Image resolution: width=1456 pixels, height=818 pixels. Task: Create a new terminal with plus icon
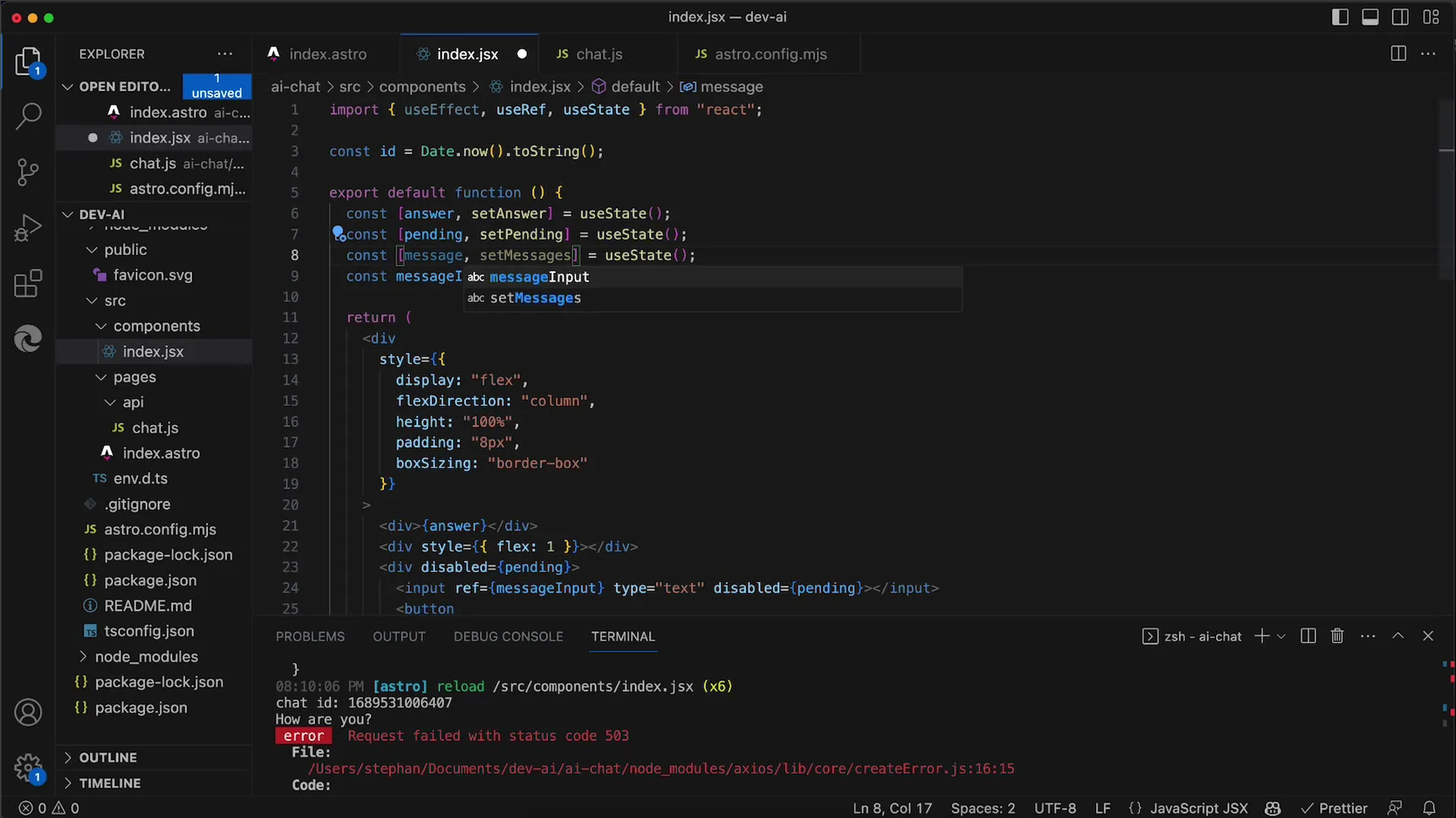1262,636
